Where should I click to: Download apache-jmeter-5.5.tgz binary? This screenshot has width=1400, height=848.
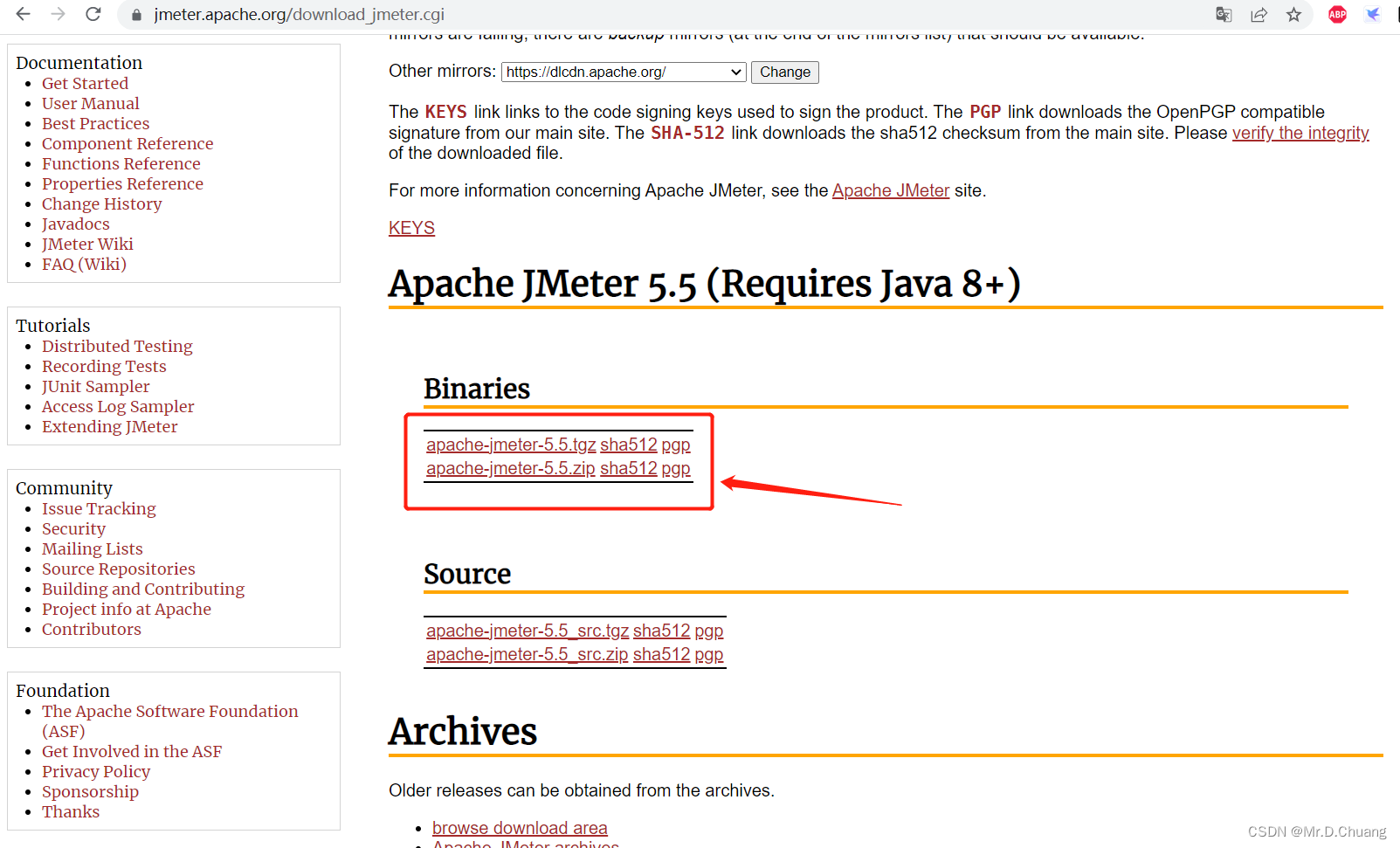tap(511, 445)
